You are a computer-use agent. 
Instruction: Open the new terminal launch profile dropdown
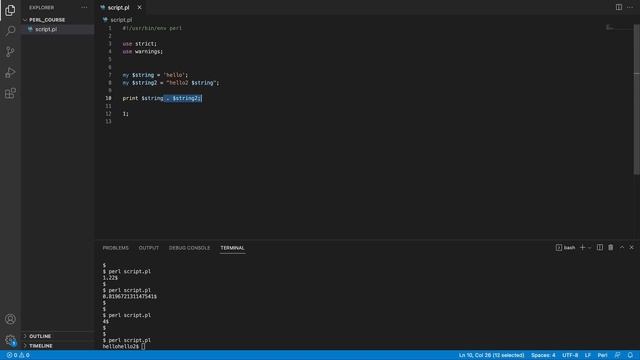coord(589,248)
